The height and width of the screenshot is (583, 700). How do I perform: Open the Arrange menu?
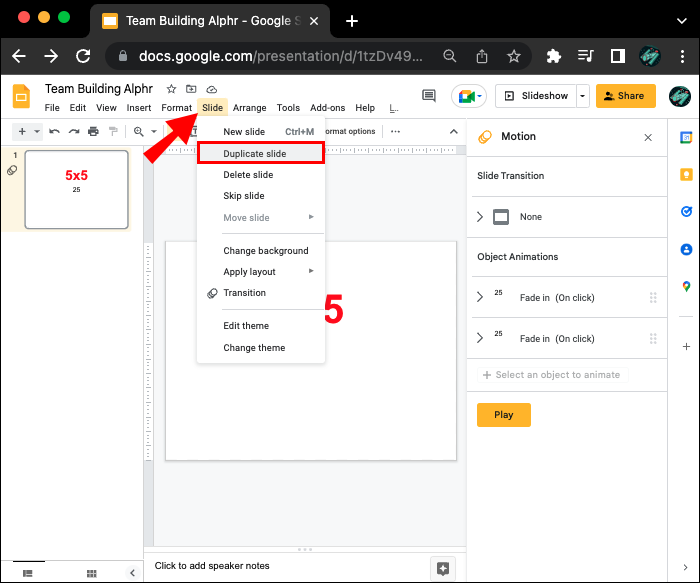point(250,108)
